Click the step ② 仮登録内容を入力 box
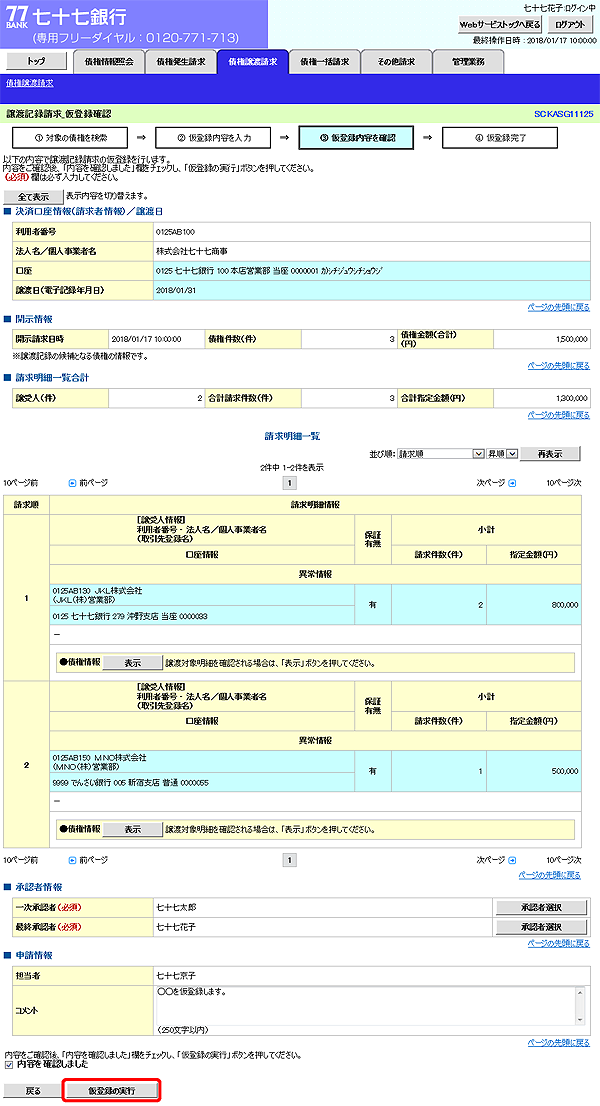Screen dimensions: 600x1106 (214, 138)
